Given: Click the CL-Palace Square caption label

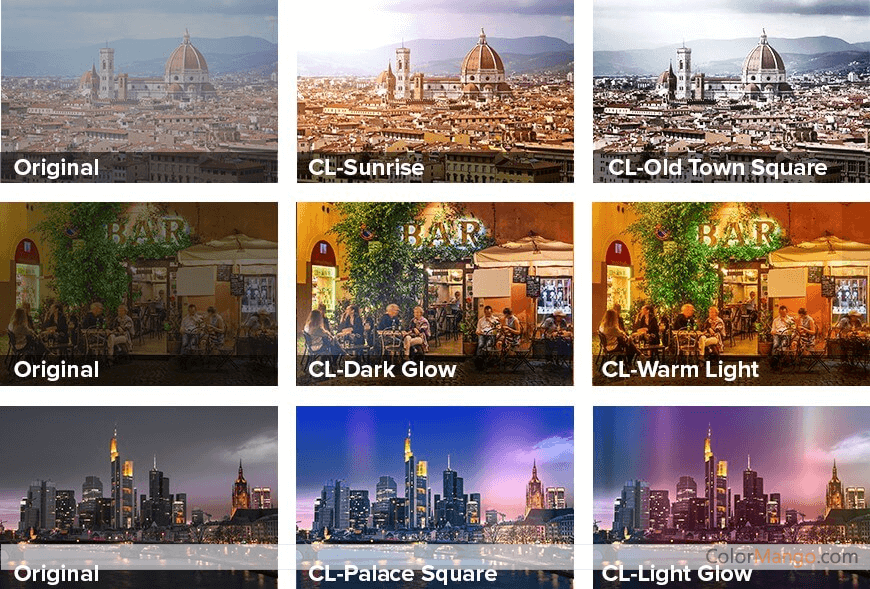Looking at the screenshot, I should pos(402,573).
